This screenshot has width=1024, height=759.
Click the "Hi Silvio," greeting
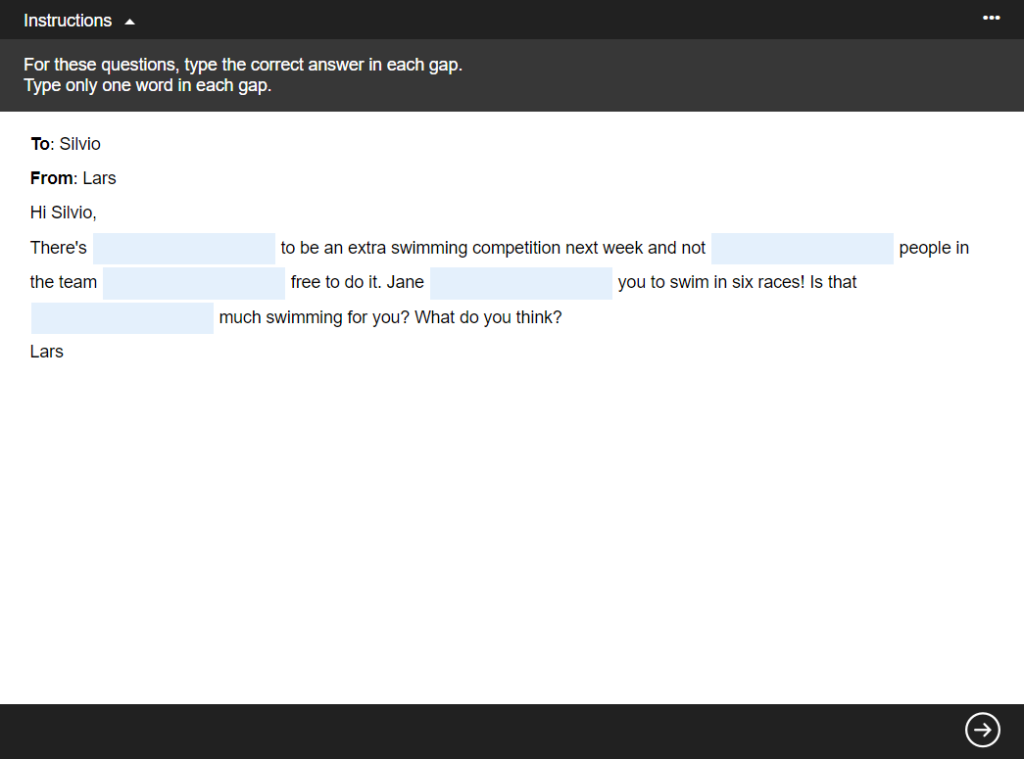click(x=63, y=212)
